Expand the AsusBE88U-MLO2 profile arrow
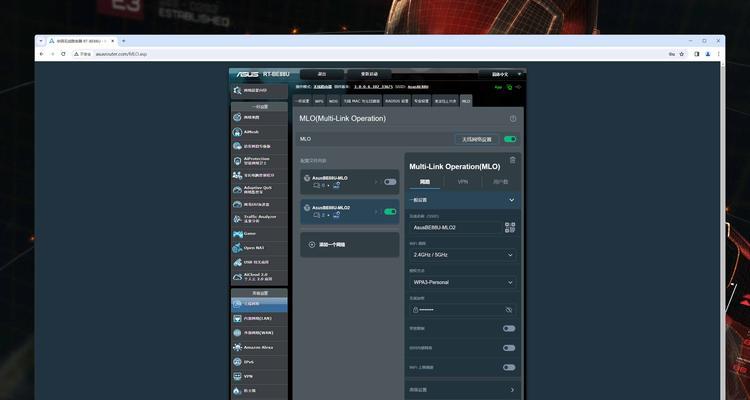The image size is (750, 400). (x=376, y=211)
